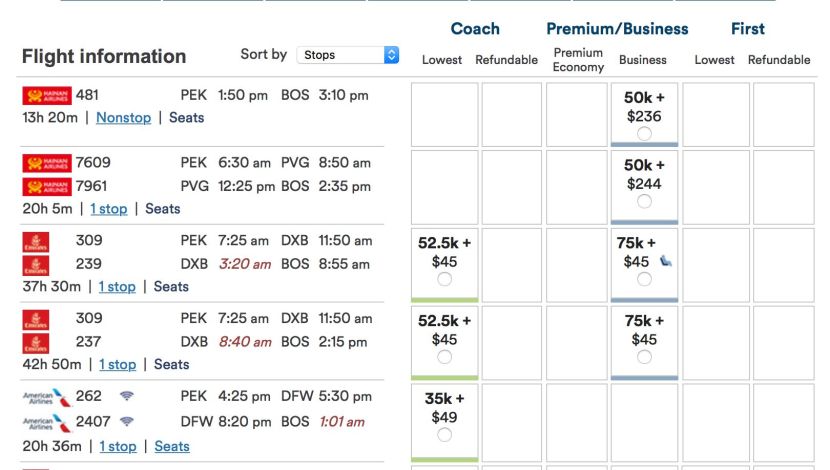Click the First cabin header
The width and height of the screenshot is (830, 470).
[x=747, y=28]
